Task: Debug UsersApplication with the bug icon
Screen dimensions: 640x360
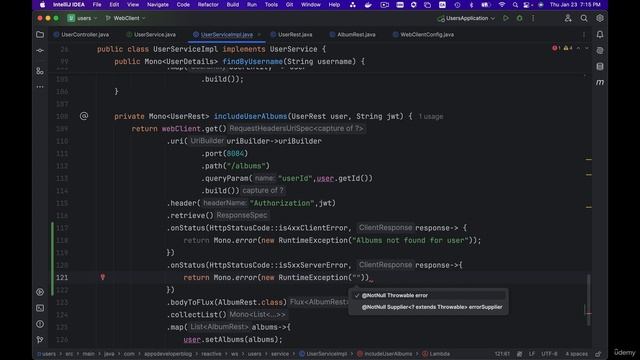Action: pyautogui.click(x=519, y=18)
